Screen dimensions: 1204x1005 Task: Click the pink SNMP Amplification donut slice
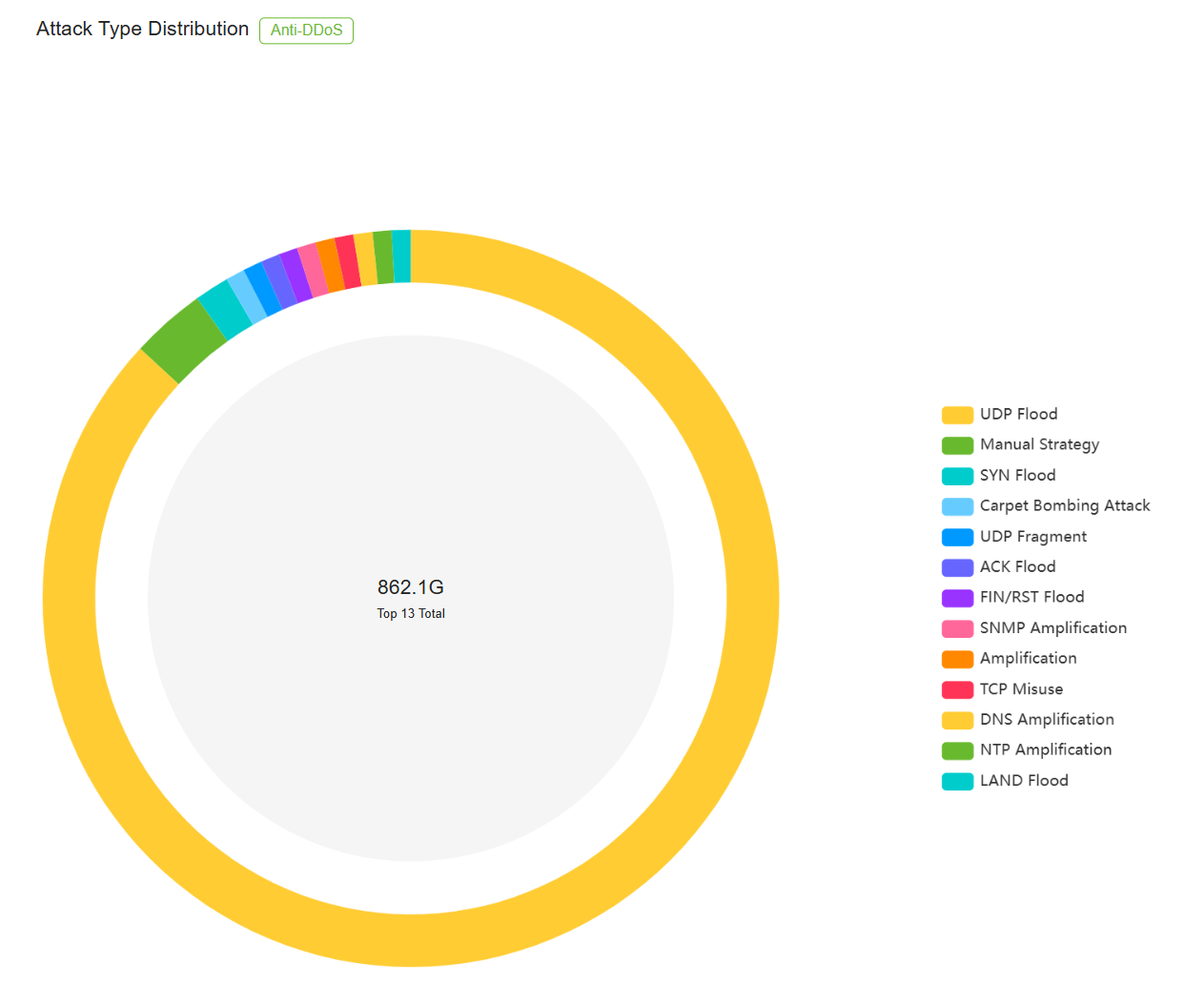(313, 271)
